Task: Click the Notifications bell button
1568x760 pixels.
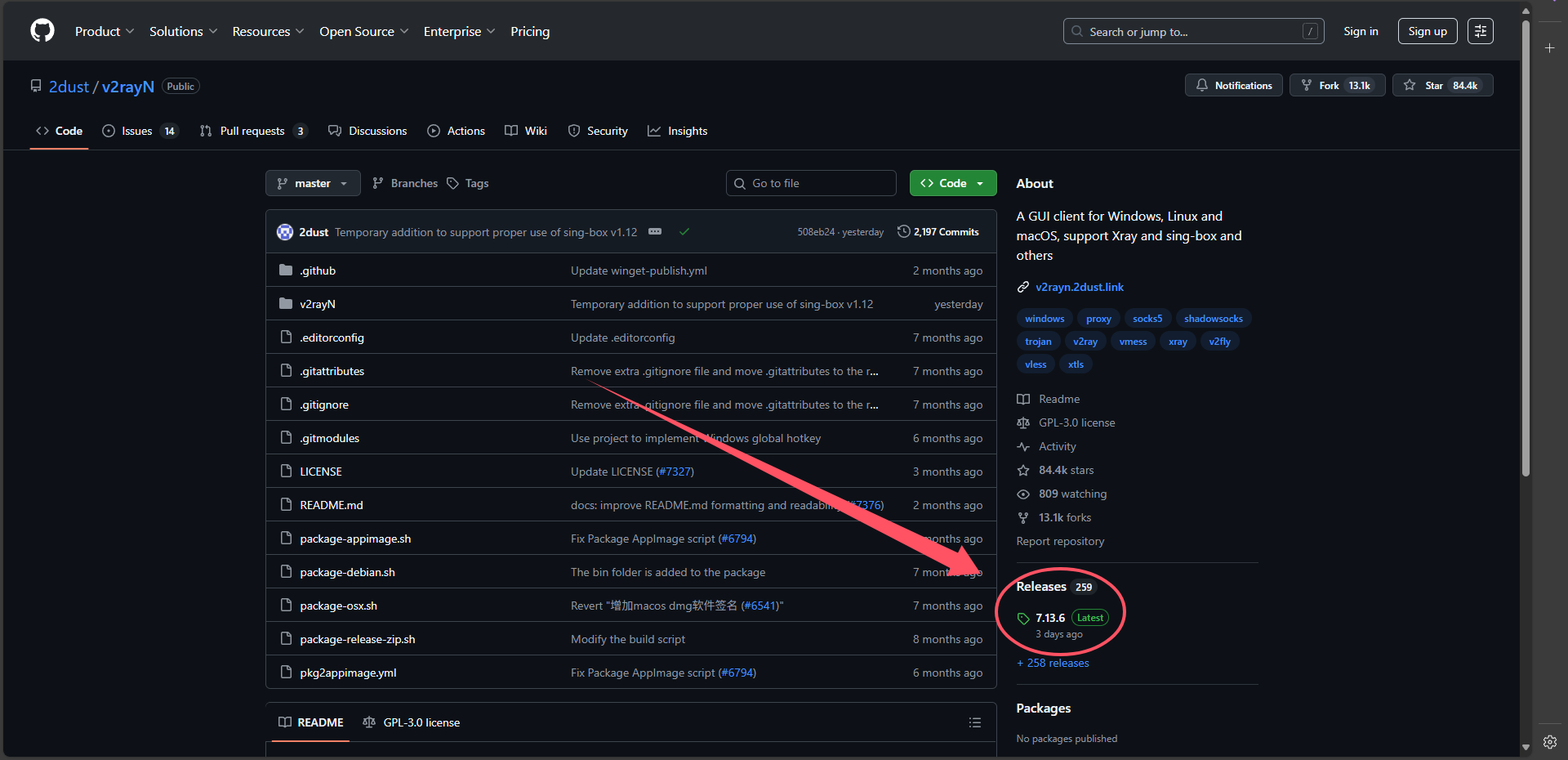Action: [x=1234, y=85]
